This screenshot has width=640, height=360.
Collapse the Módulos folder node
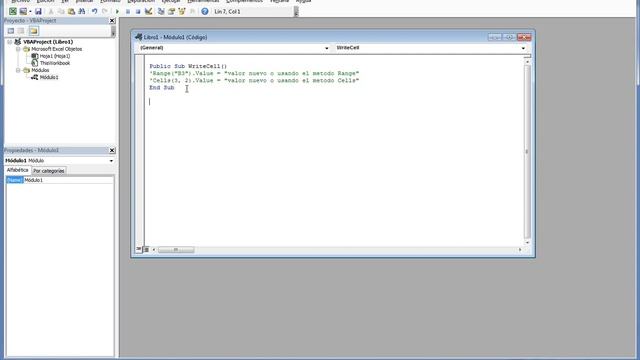click(18, 70)
